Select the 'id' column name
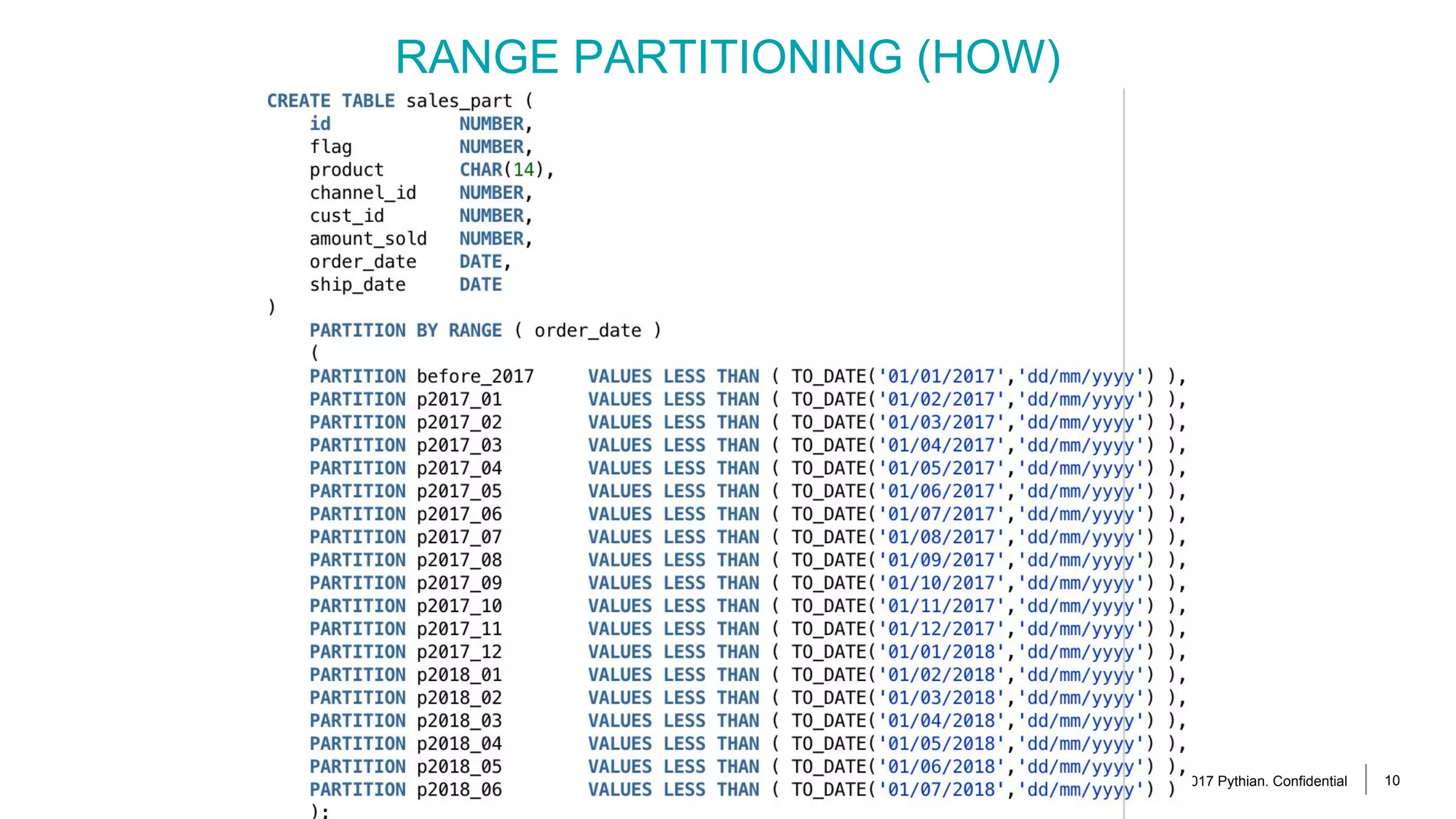1456x819 pixels. (x=320, y=124)
